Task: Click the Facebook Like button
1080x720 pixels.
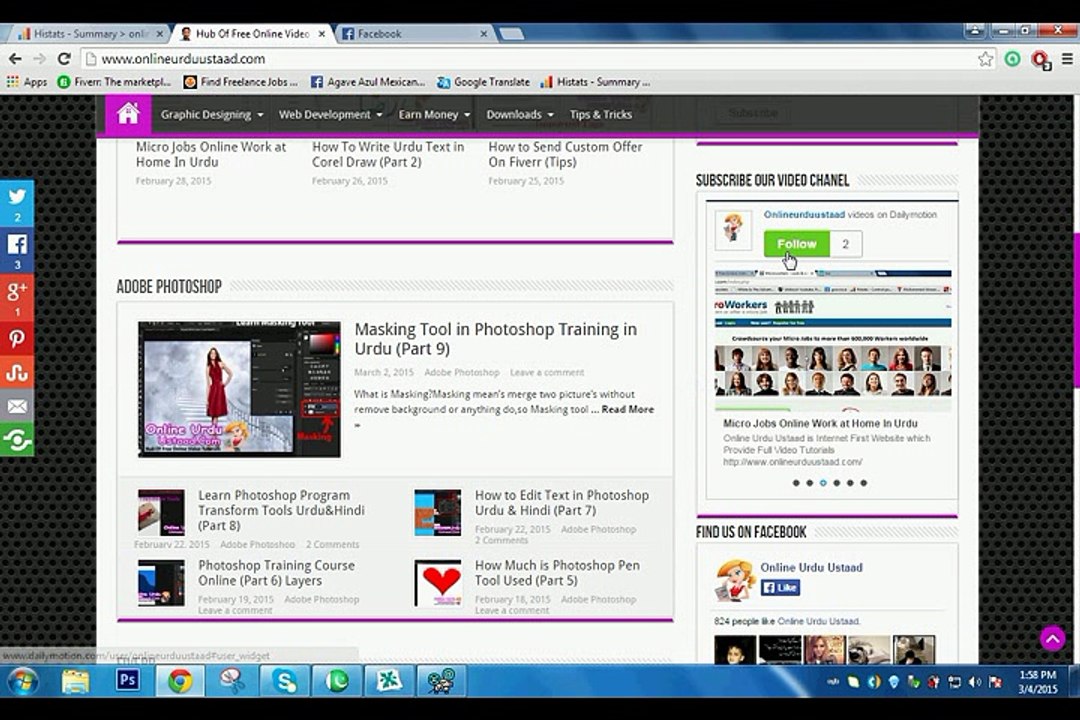Action: (780, 588)
